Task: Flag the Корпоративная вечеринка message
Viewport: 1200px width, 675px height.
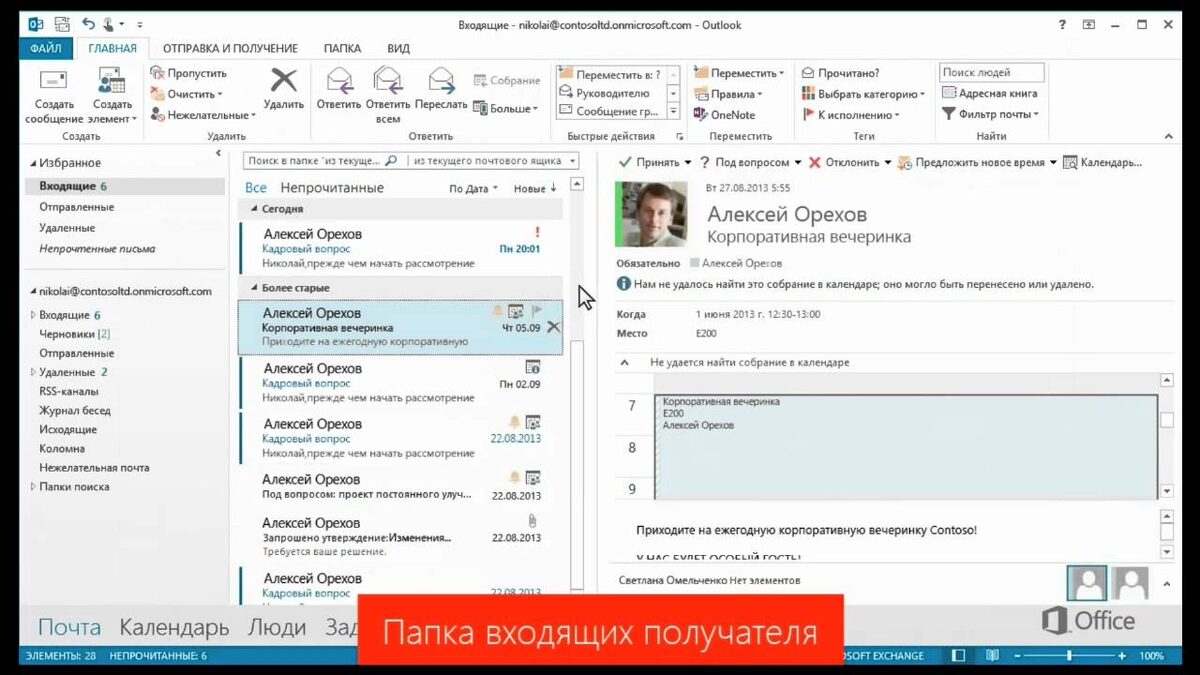Action: 536,311
